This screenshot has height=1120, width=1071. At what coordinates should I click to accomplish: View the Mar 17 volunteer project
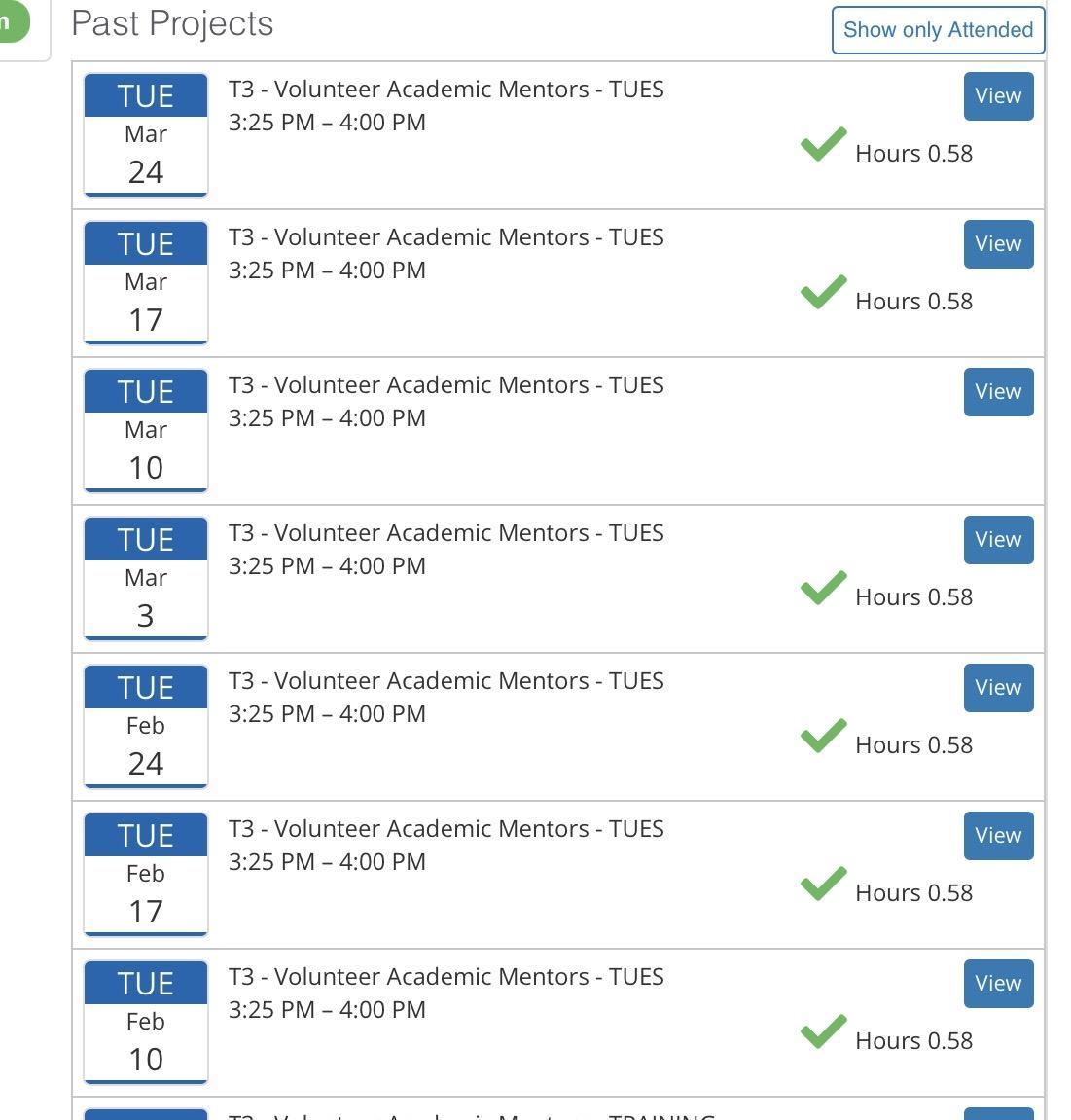[x=998, y=244]
